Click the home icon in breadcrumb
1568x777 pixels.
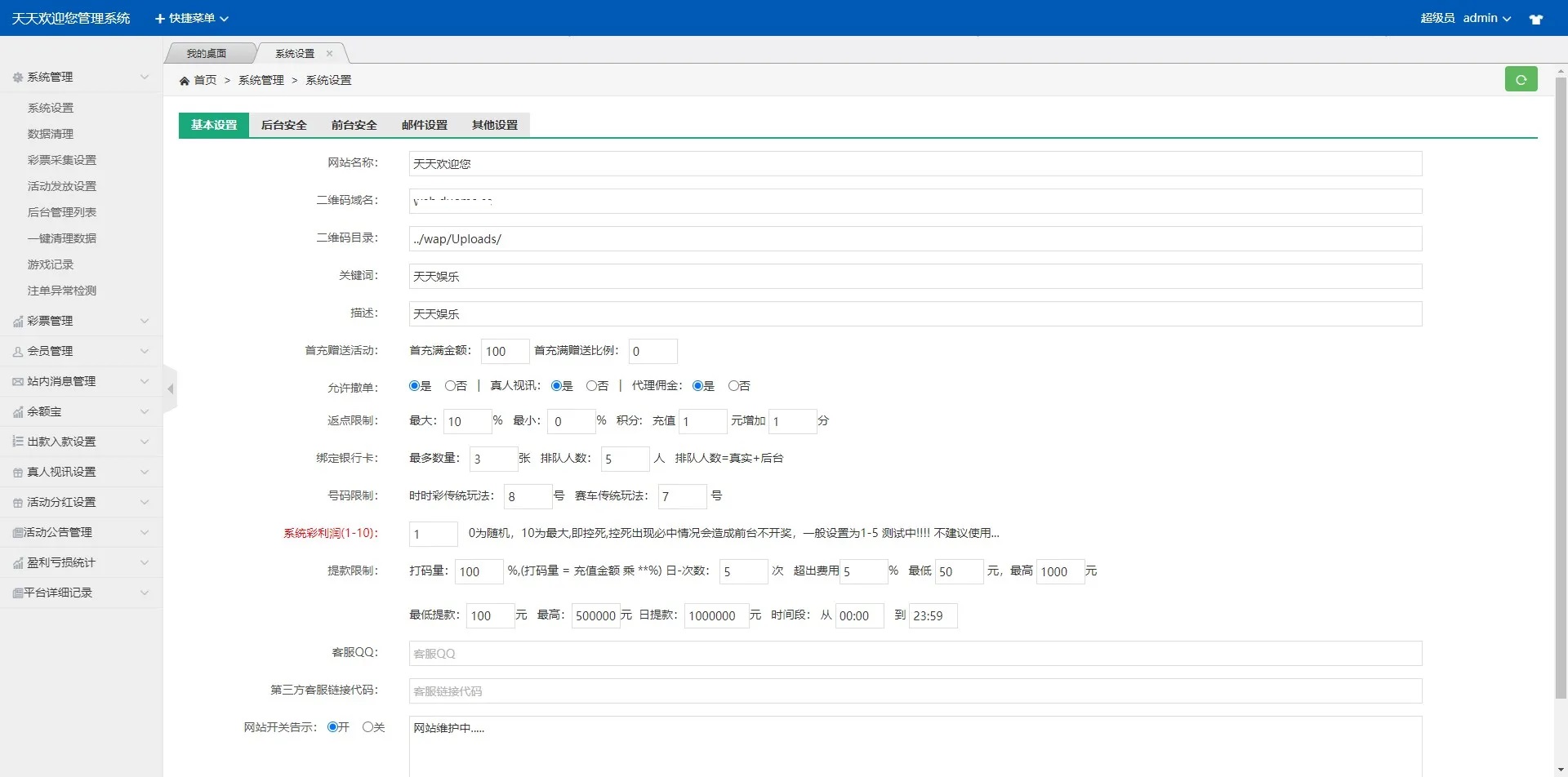point(185,81)
